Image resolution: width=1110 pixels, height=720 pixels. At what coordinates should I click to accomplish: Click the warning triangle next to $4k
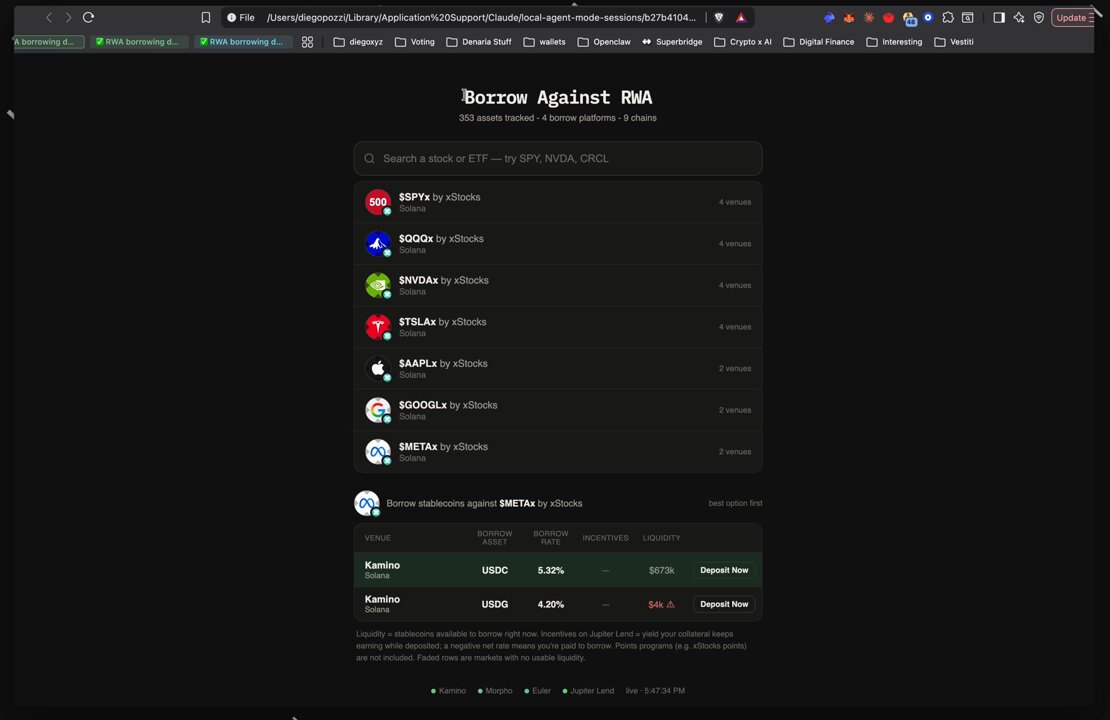click(670, 605)
